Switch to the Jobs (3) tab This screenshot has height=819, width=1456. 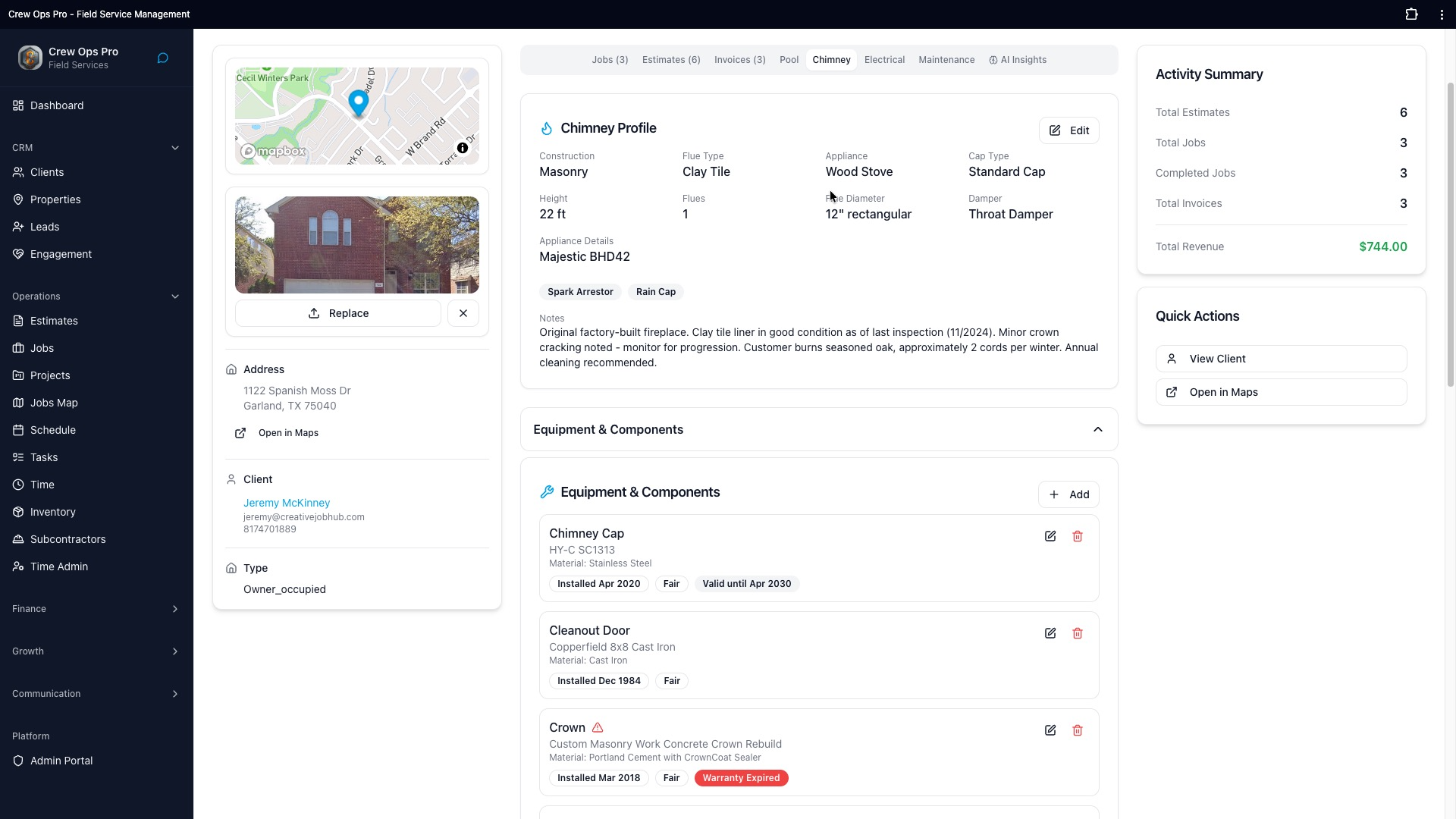click(x=610, y=60)
